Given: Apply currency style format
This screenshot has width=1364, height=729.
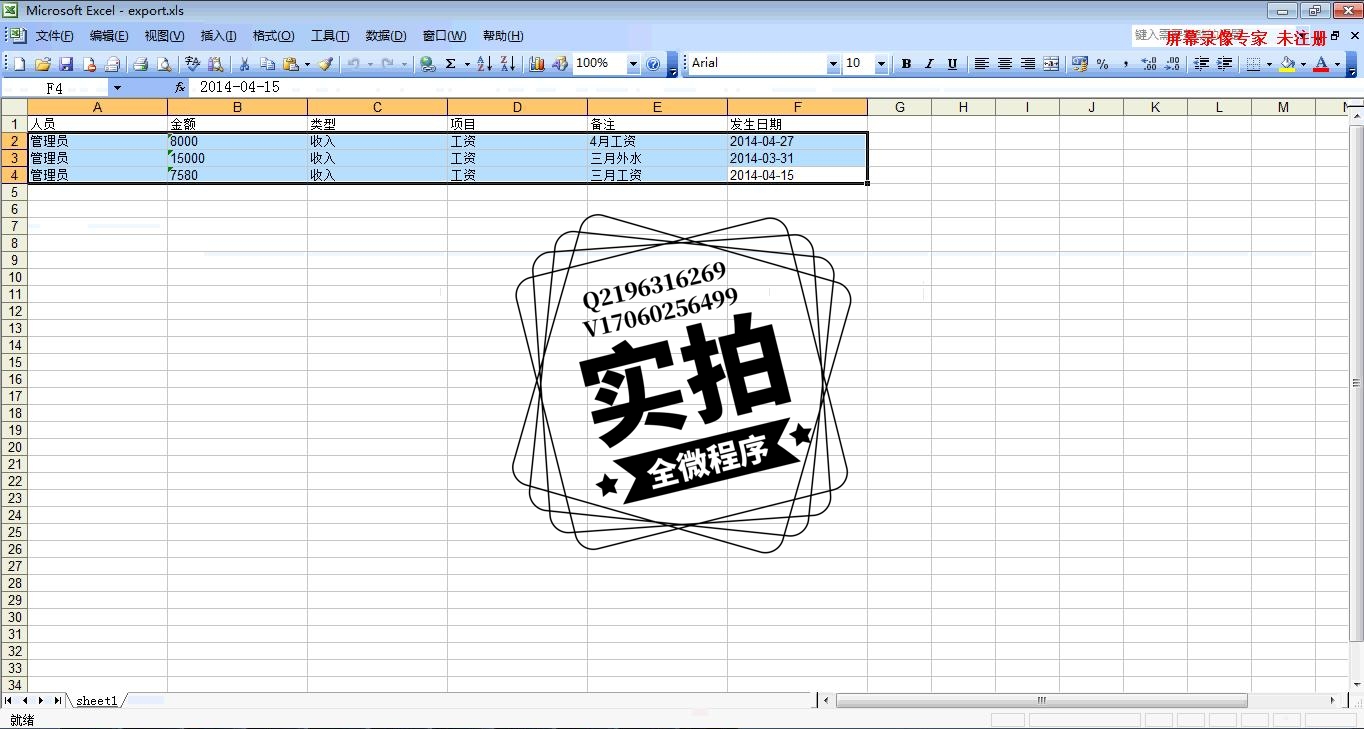Looking at the screenshot, I should point(1079,64).
